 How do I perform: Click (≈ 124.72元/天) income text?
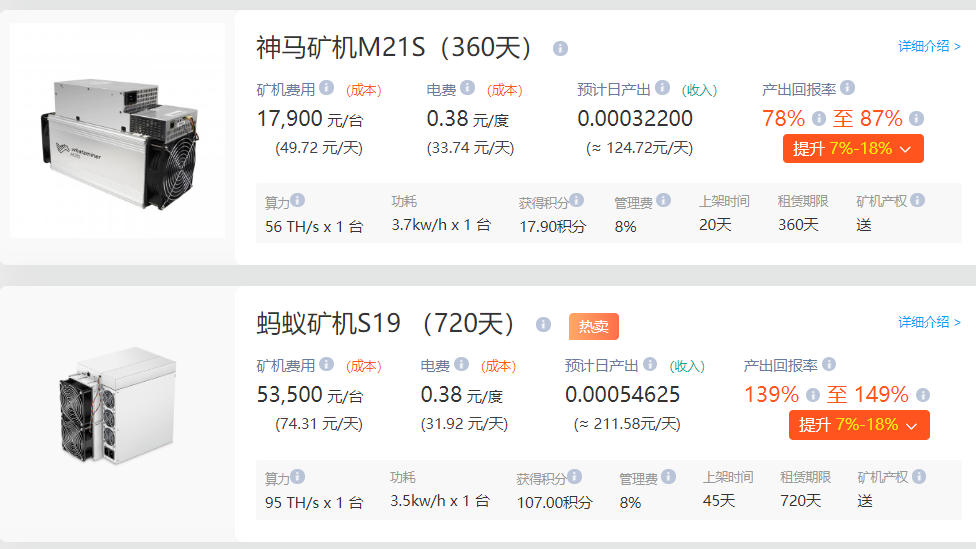[639, 148]
